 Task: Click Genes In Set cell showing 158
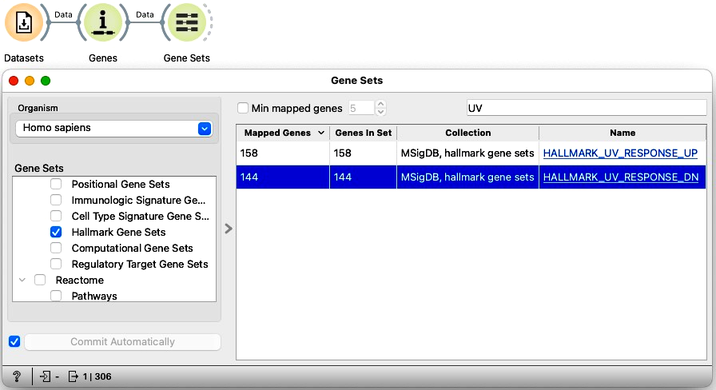coord(363,153)
